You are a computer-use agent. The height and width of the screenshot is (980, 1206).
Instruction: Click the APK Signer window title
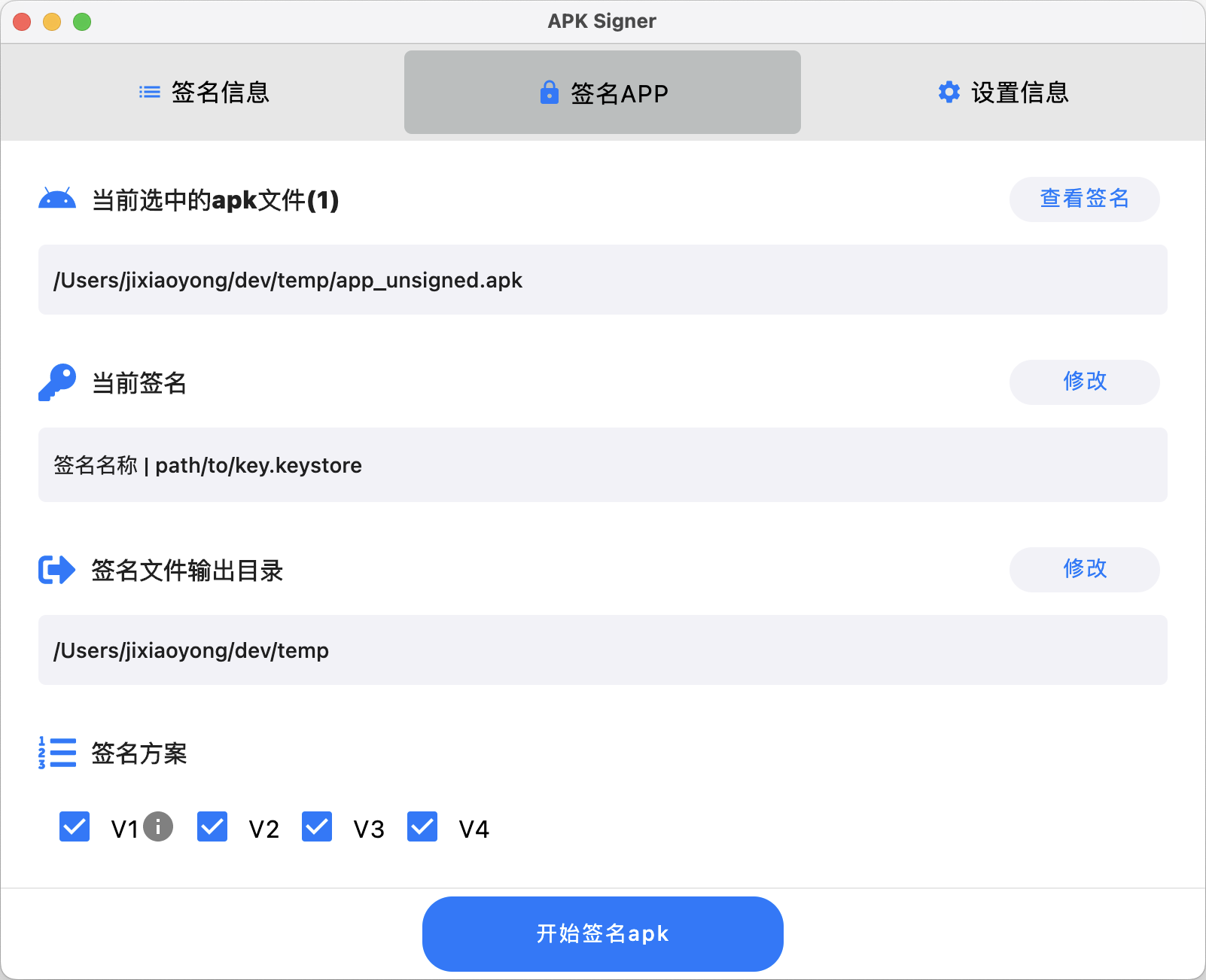602,21
